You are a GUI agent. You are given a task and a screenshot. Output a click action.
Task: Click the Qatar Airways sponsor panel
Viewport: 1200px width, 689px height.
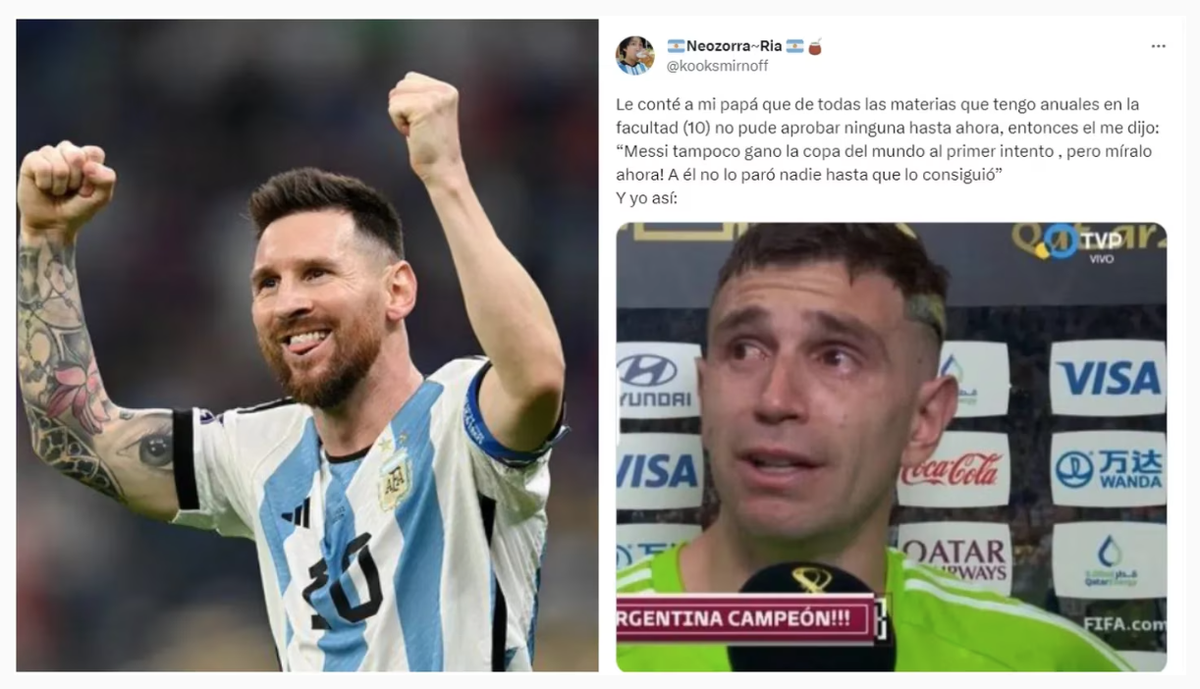pyautogui.click(x=953, y=558)
